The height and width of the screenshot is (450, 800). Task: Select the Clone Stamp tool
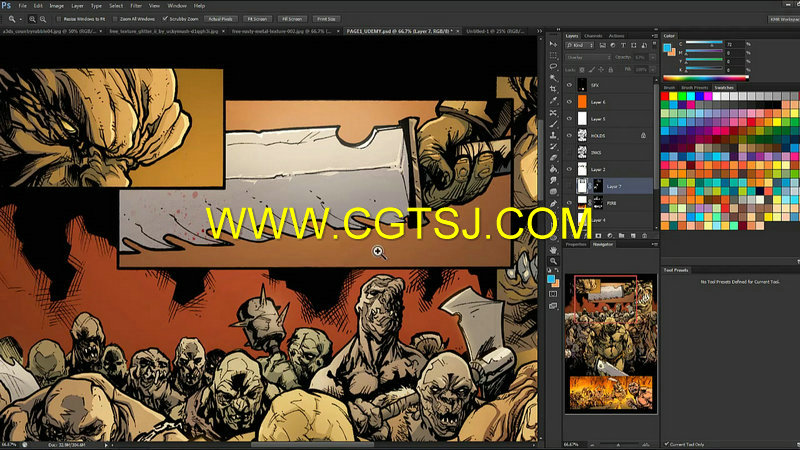(553, 135)
